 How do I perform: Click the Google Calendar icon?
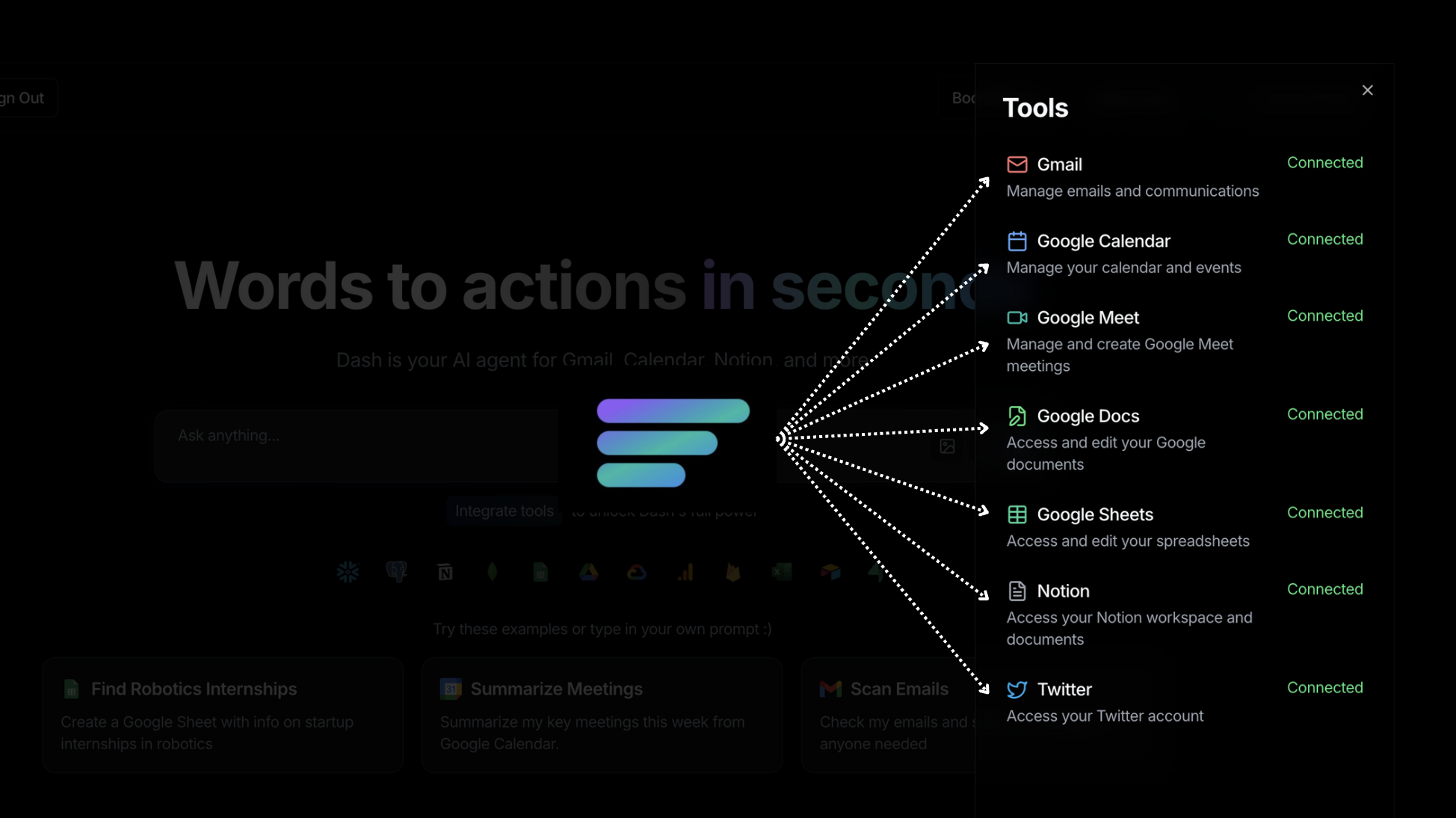click(1017, 241)
